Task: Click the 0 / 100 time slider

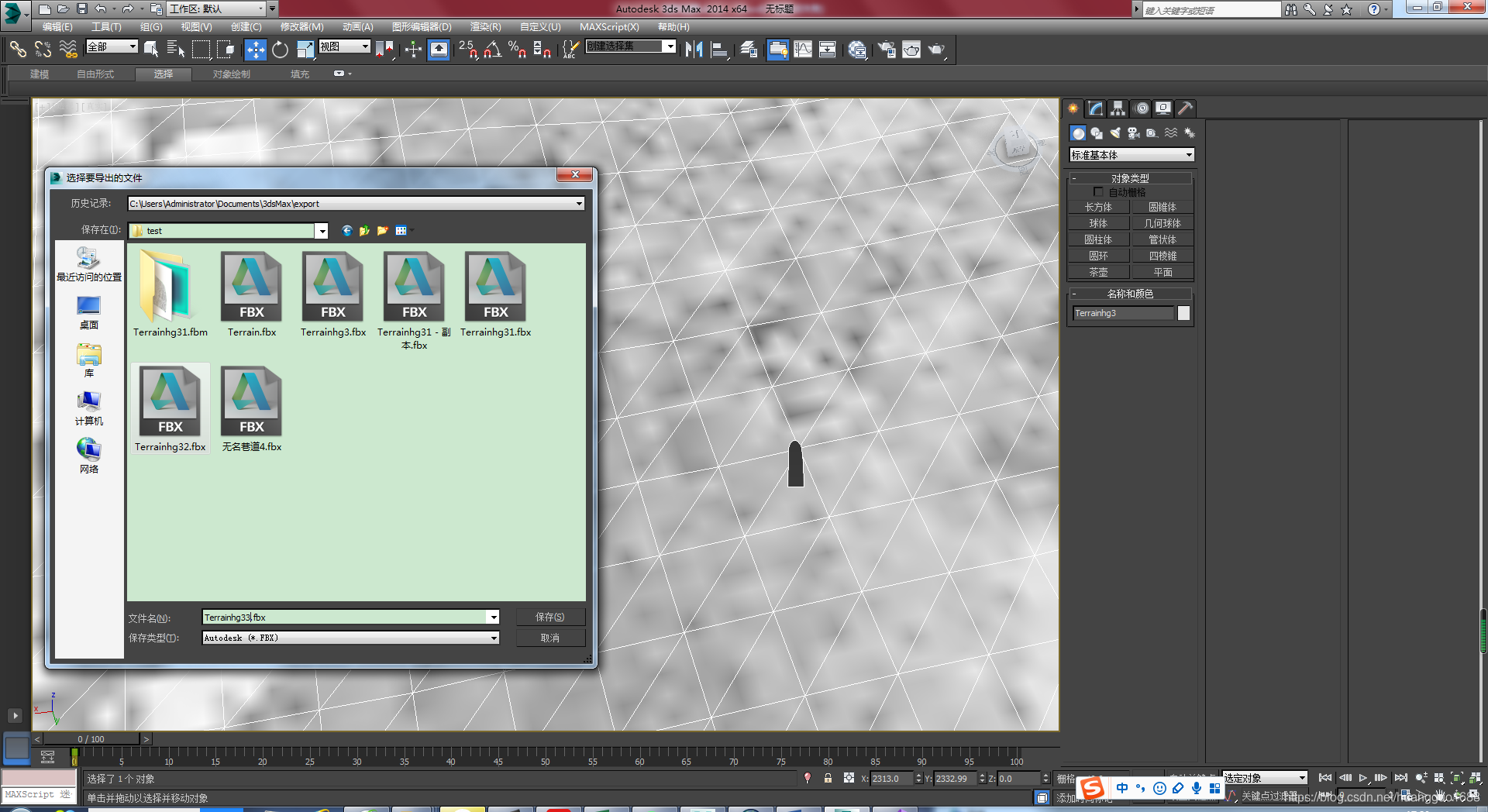Action: pos(91,739)
